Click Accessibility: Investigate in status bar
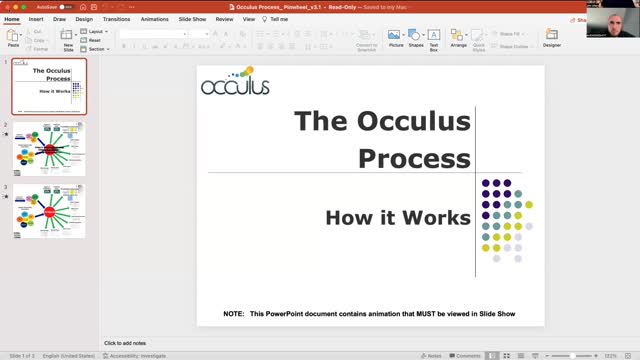The height and width of the screenshot is (360, 640). (134, 356)
